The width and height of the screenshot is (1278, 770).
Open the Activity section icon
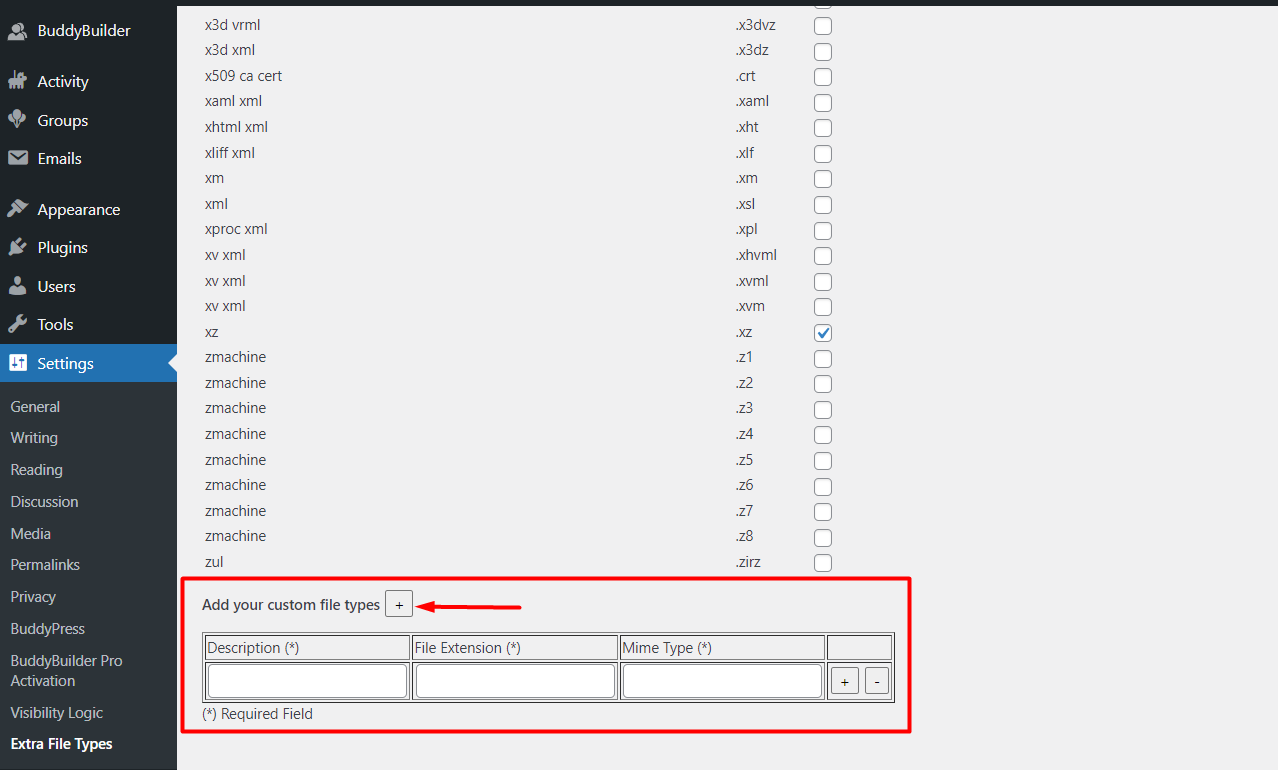point(19,81)
